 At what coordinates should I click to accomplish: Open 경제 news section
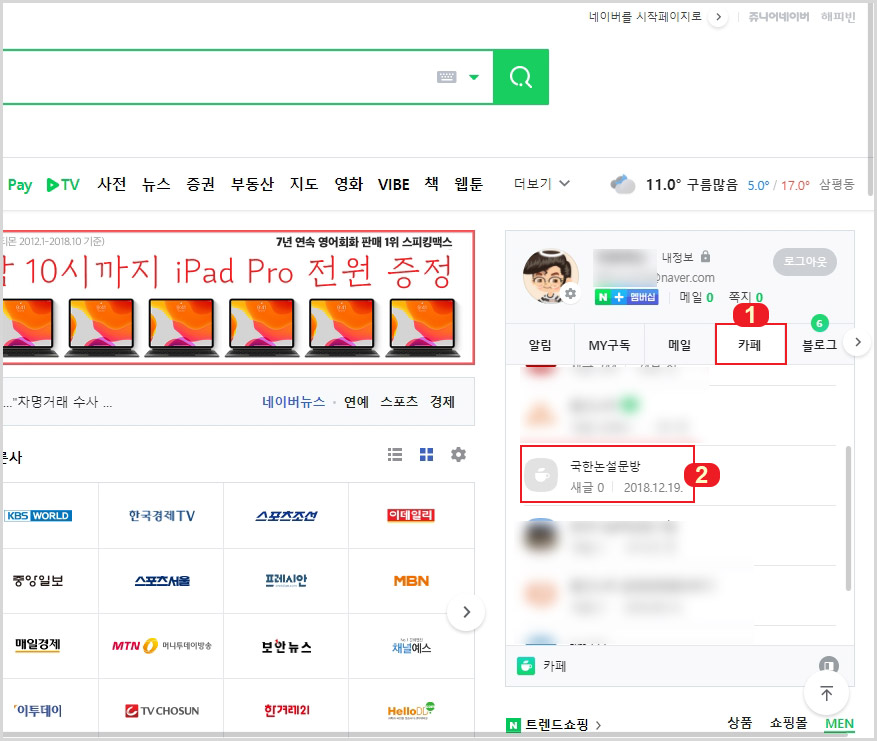click(x=442, y=402)
